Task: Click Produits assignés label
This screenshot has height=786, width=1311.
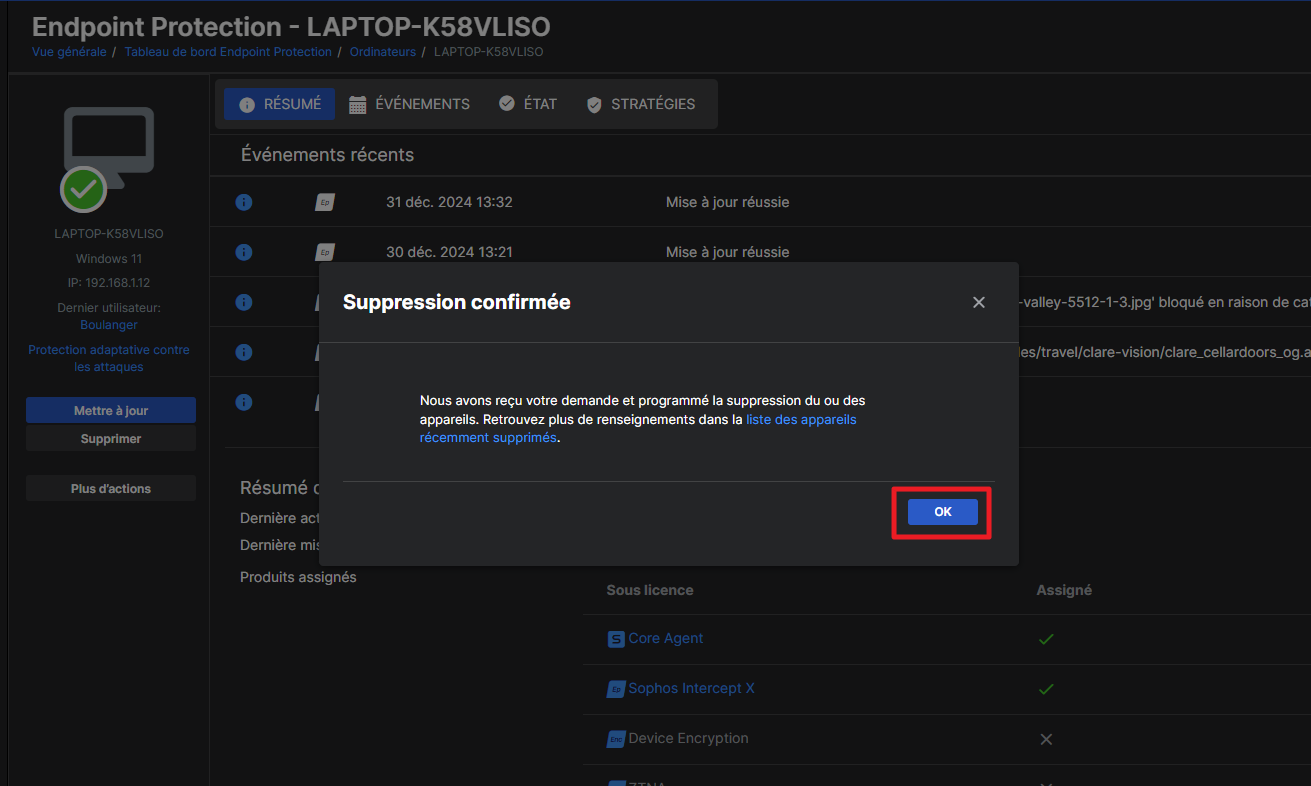Action: tap(298, 577)
